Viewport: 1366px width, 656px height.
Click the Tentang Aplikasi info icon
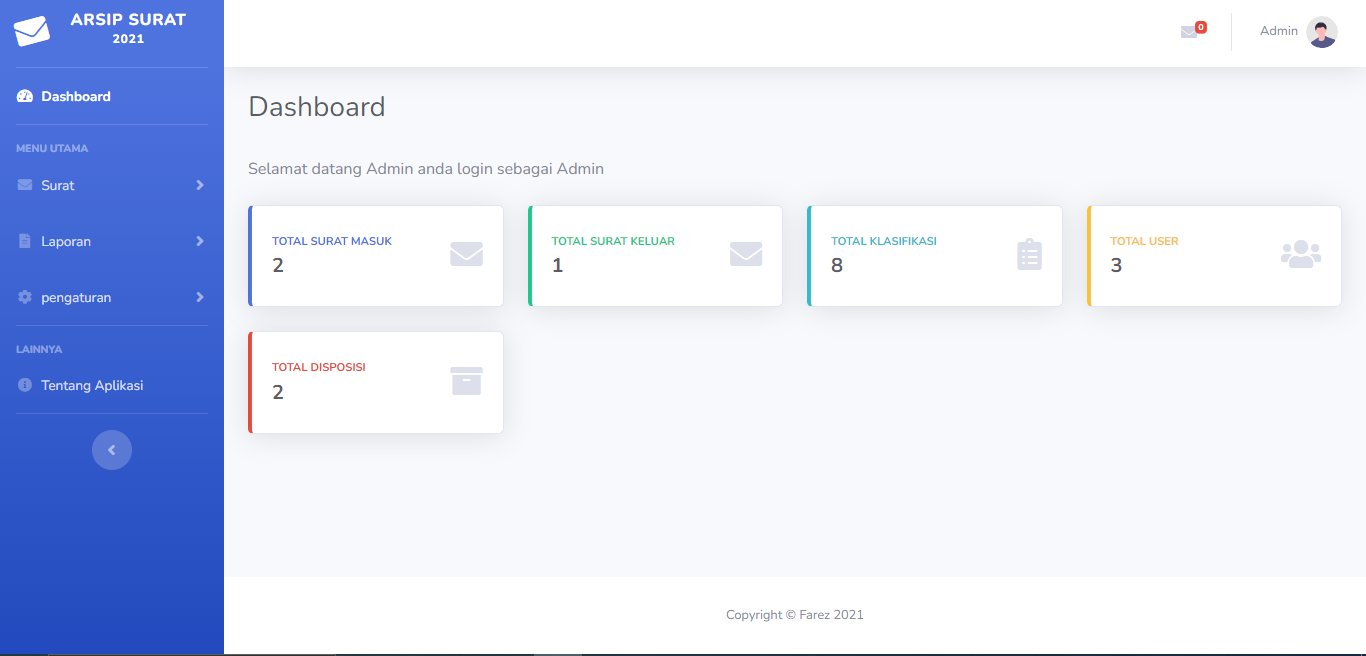(25, 385)
